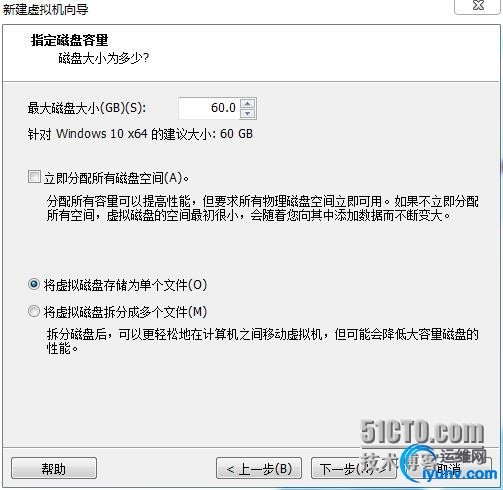Enable the 立即分配所有磁盘空间 checkbox

(34, 177)
